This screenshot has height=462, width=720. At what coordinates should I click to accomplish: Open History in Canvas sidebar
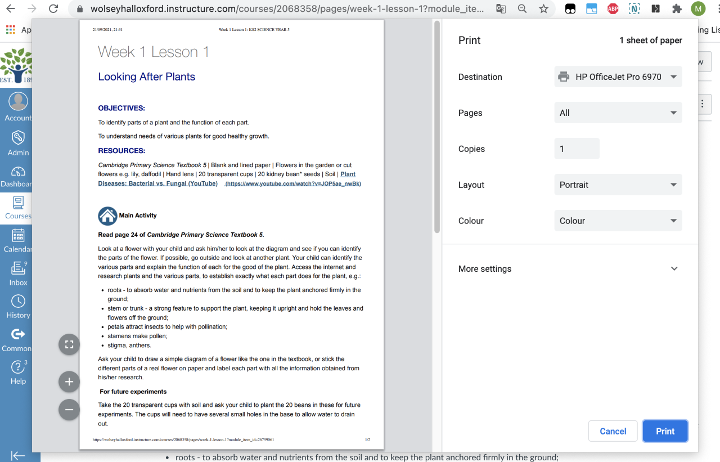[18, 307]
